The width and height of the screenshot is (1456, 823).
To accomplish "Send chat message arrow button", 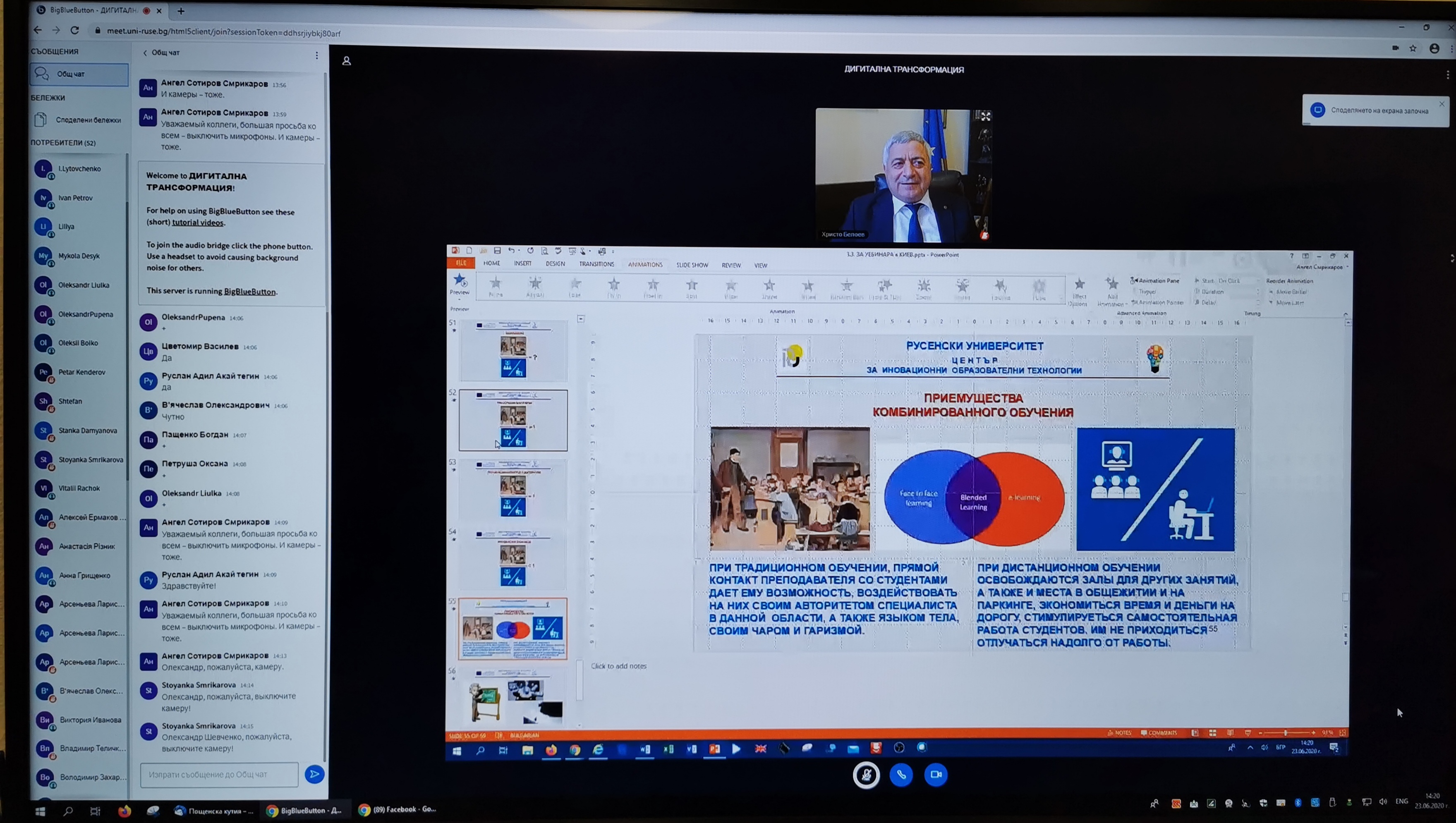I will [x=314, y=774].
